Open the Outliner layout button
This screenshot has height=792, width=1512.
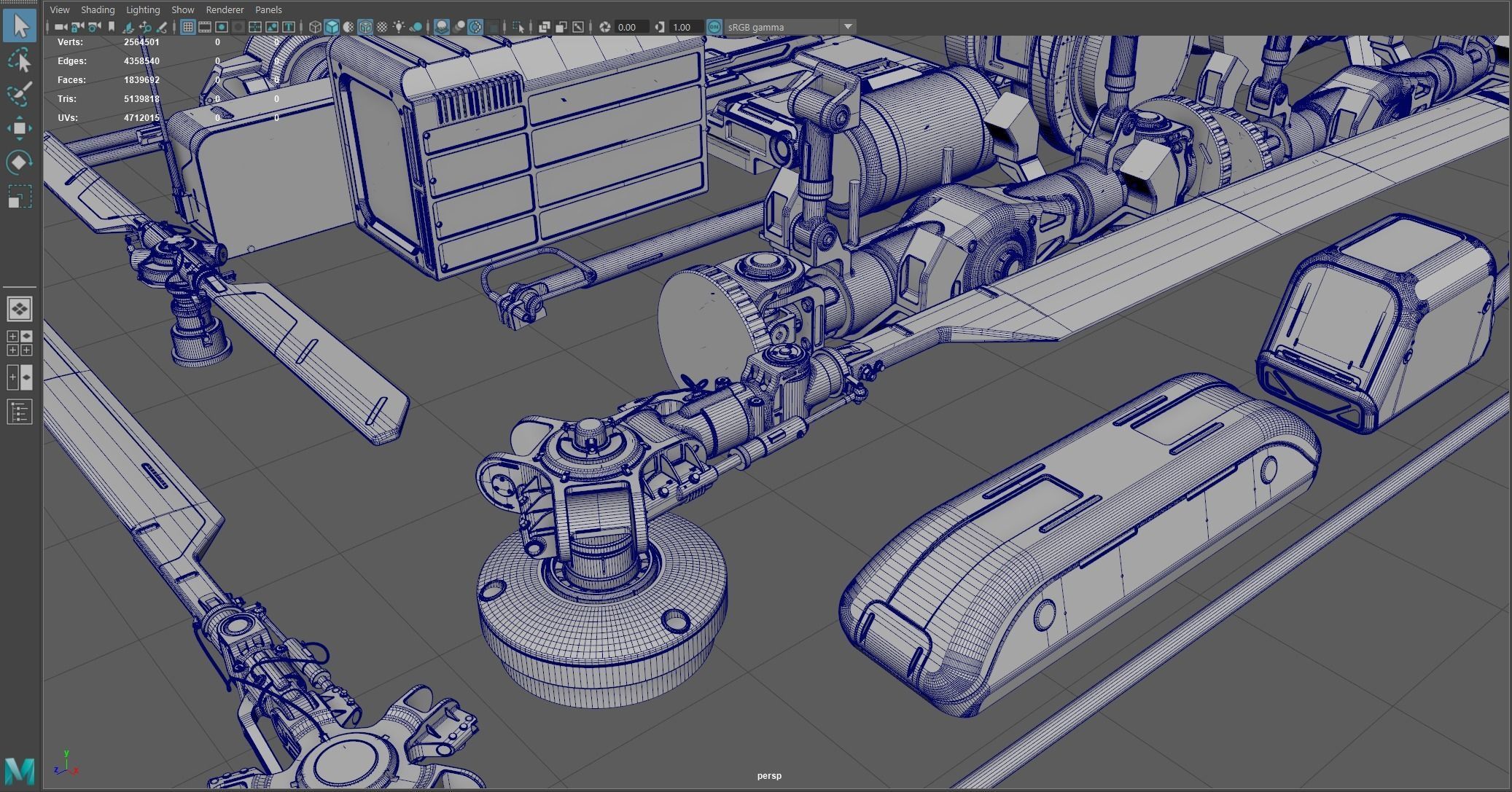tap(20, 412)
